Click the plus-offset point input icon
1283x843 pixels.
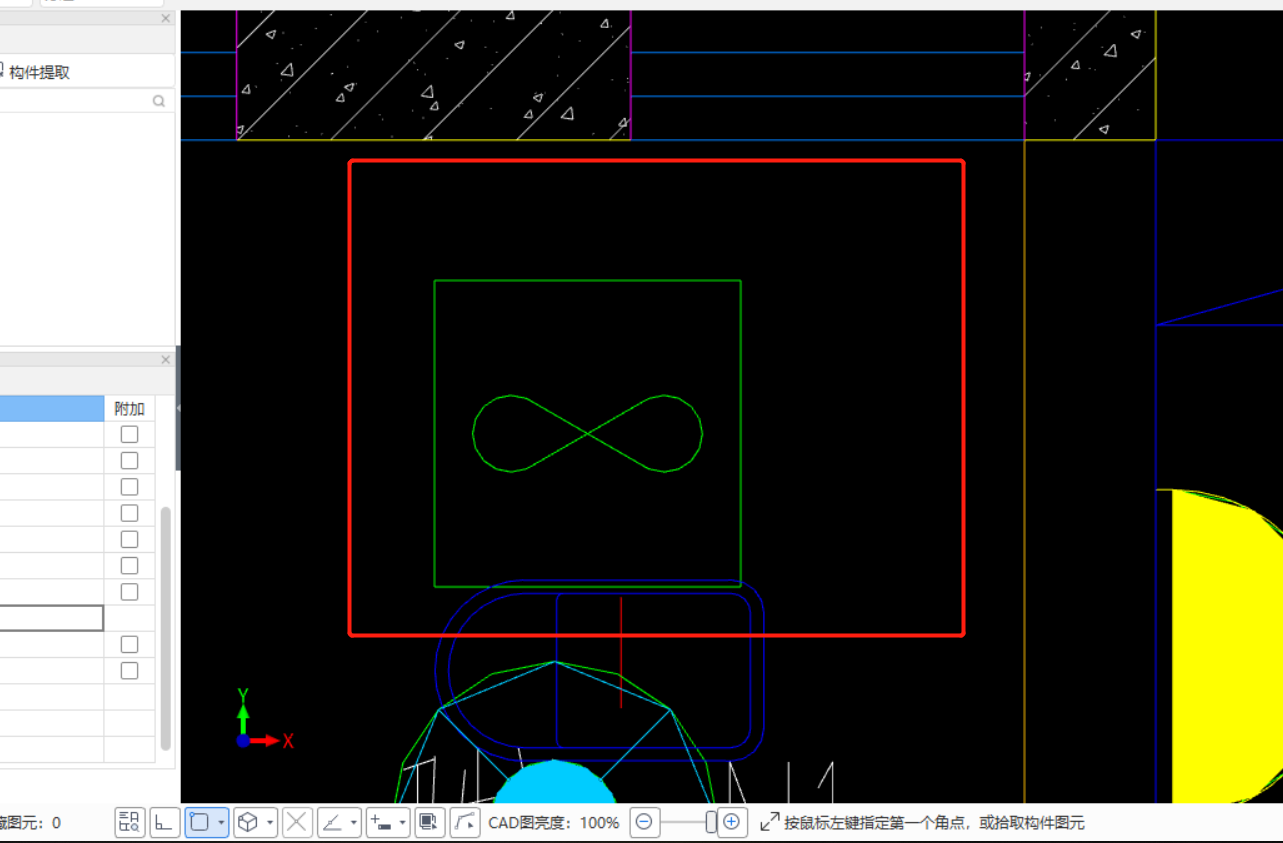381,822
